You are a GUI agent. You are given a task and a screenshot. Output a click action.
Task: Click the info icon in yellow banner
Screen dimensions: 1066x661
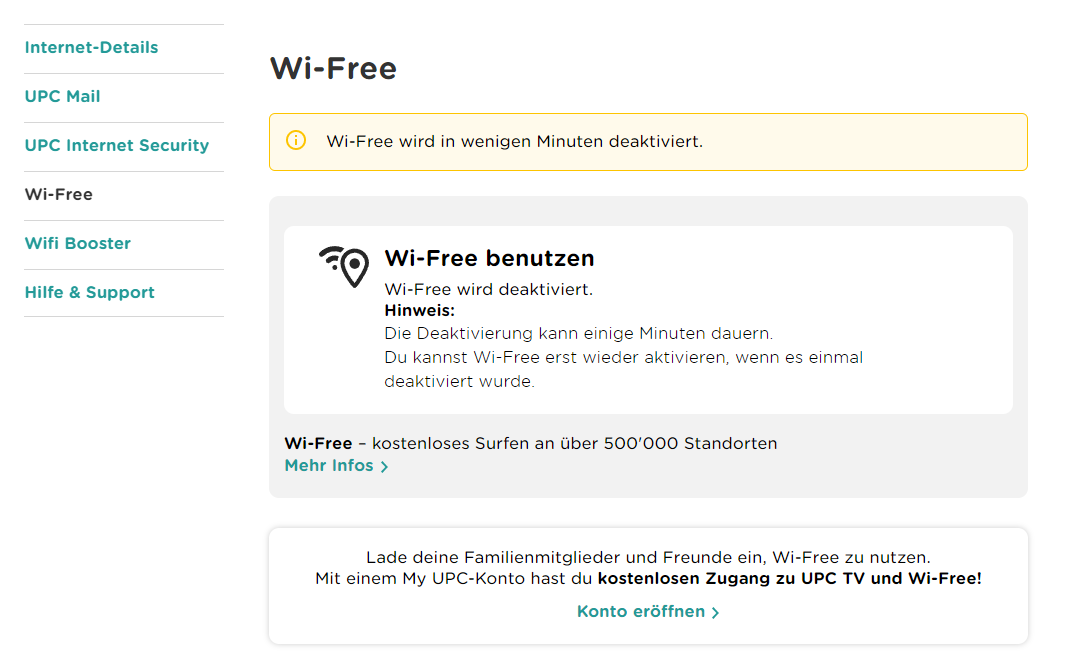tap(296, 141)
